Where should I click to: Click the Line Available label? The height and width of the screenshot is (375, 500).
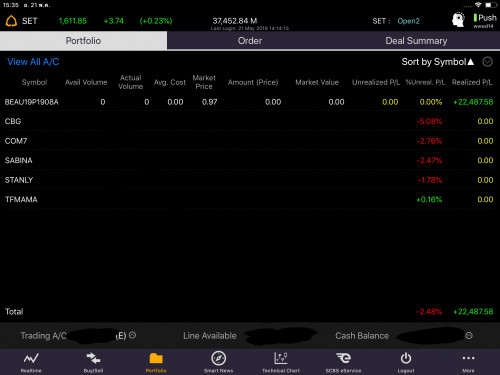[210, 336]
